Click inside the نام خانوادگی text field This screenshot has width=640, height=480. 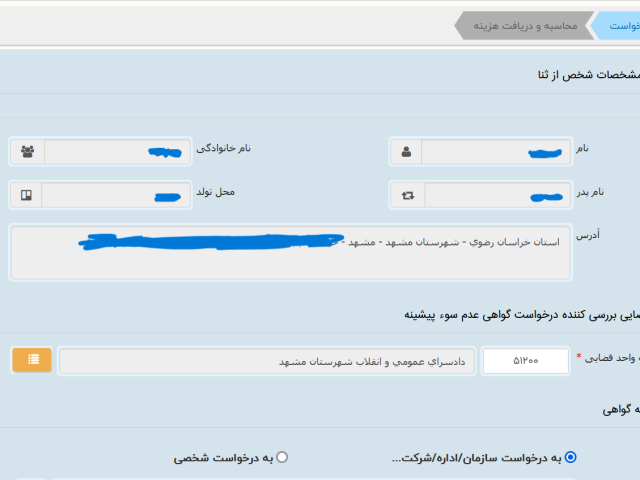point(117,151)
